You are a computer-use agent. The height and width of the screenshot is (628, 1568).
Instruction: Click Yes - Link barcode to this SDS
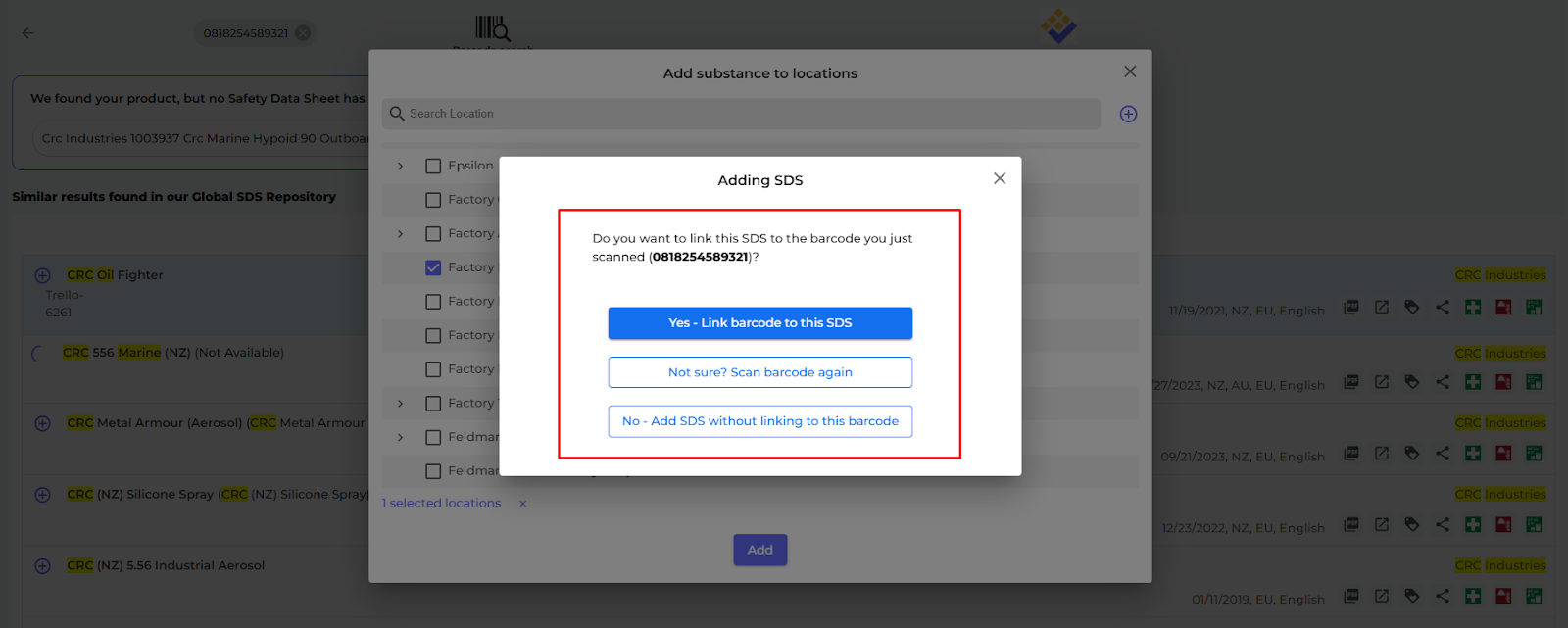coord(759,323)
